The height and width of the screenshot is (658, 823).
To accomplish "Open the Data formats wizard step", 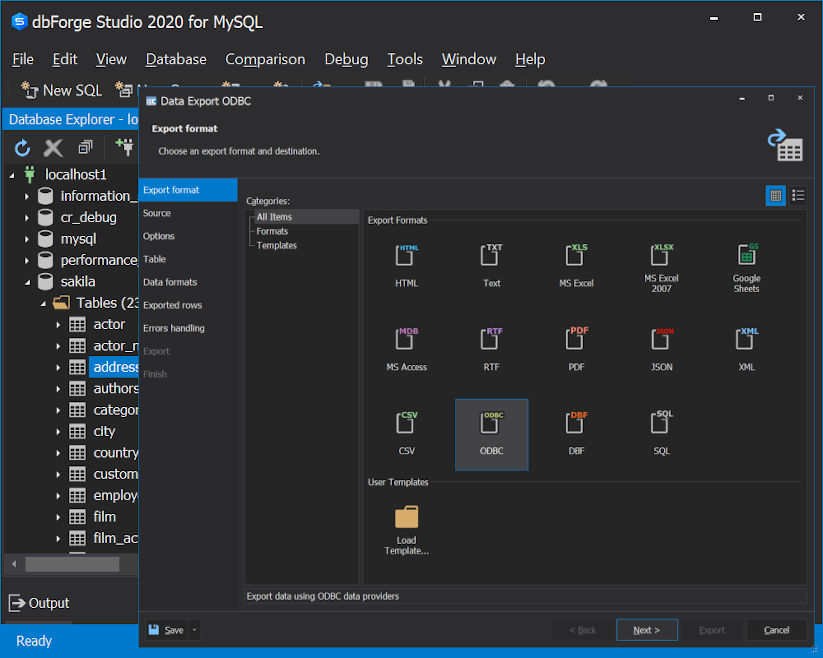I will pyautogui.click(x=188, y=282).
